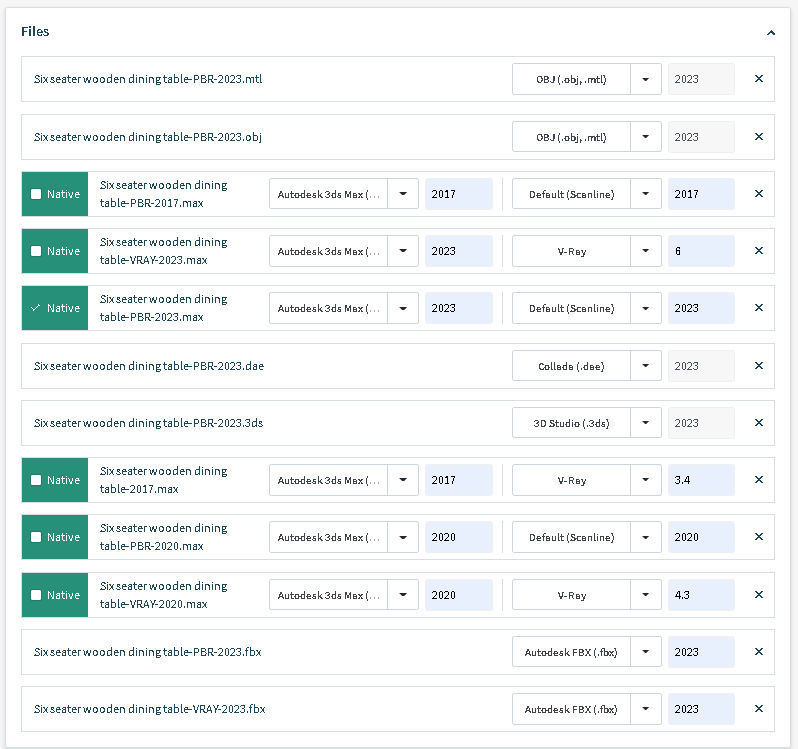Open format dropdown for PBR-2023.fbx

coord(645,652)
